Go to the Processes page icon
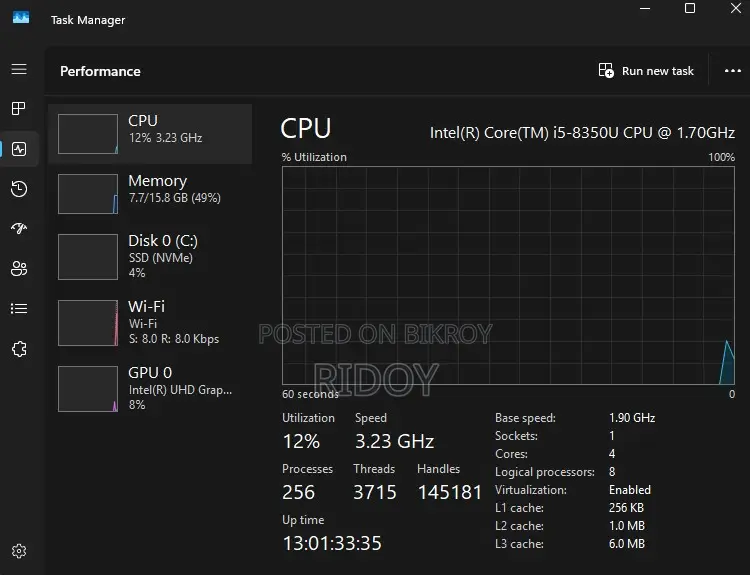 [x=19, y=109]
